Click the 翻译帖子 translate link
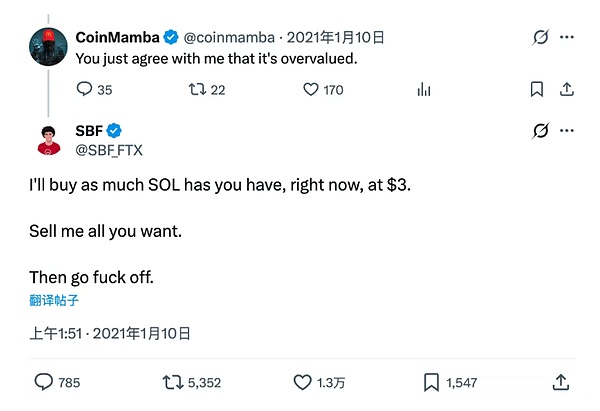 55,299
